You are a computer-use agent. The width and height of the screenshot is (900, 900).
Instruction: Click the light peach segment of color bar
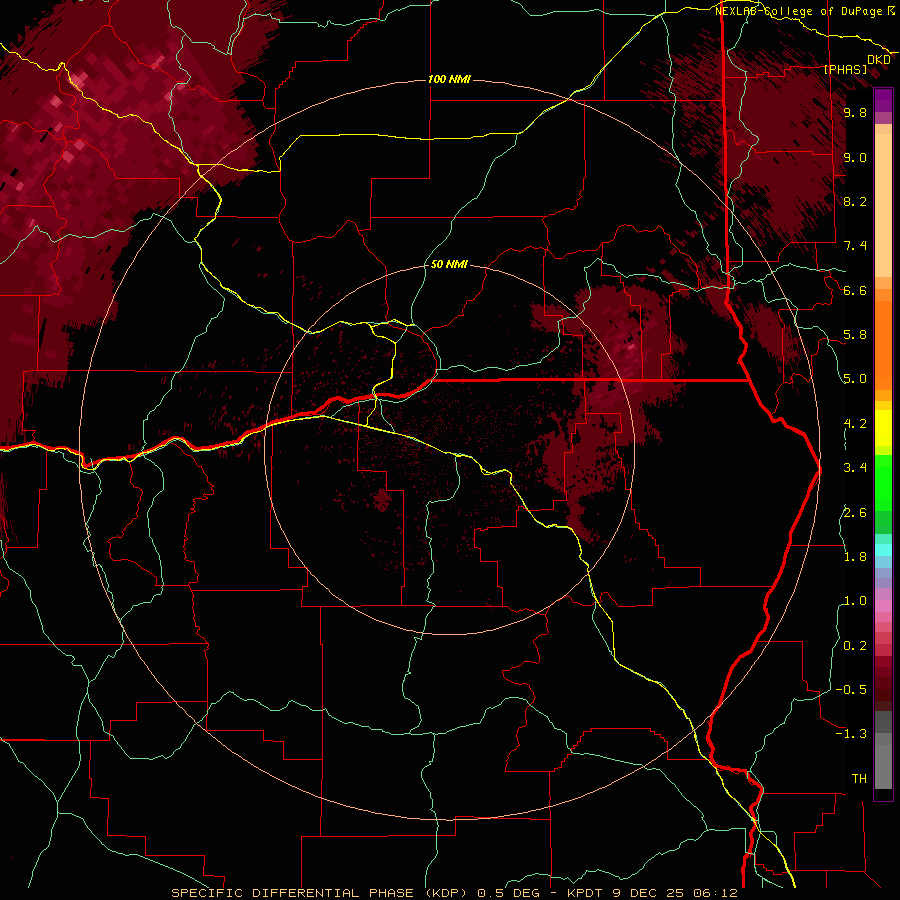(x=883, y=207)
